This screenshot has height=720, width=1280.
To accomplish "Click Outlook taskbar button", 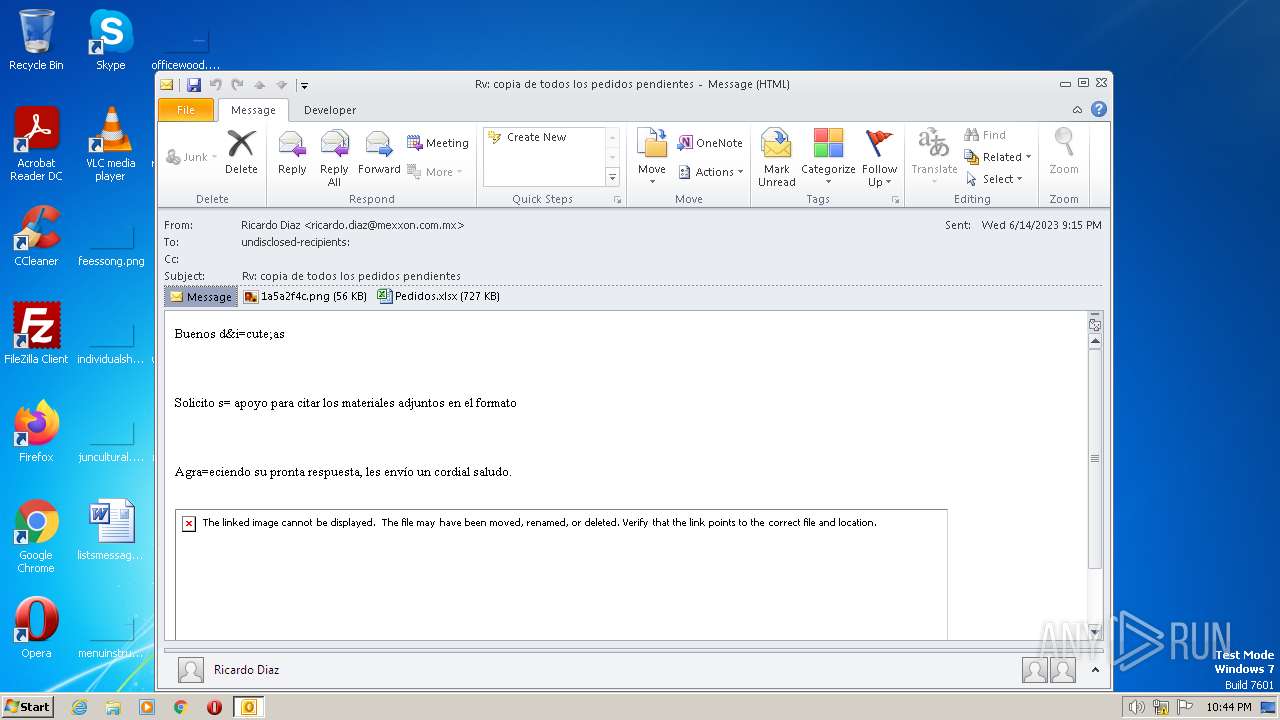I will point(248,707).
